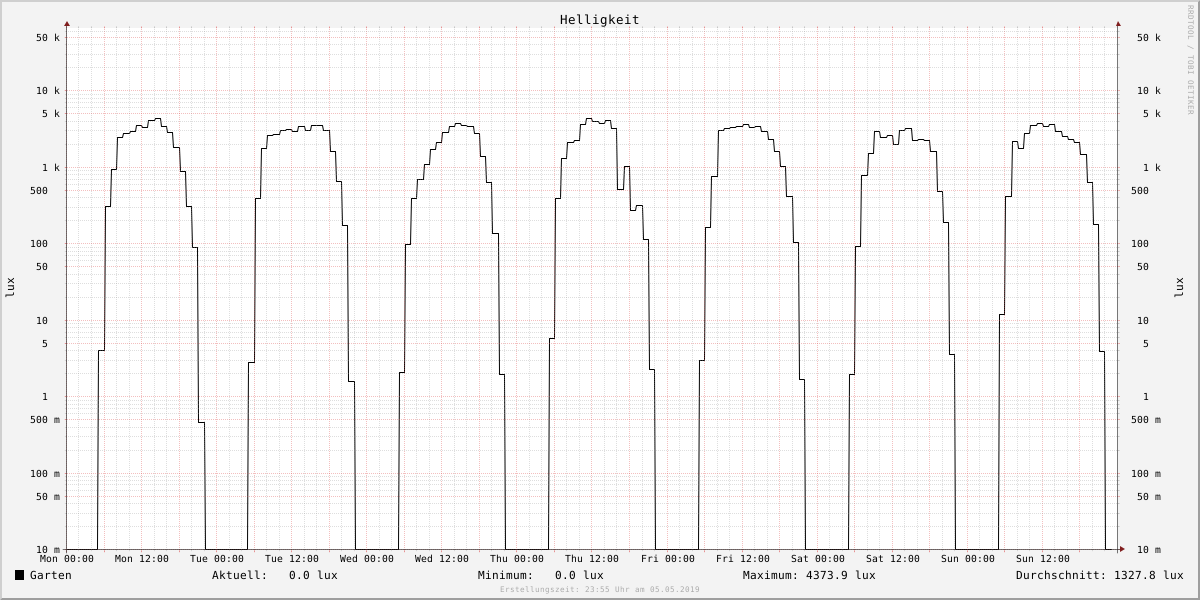Click the Tue 12:00 axis label
Screen dimensions: 1200x600
292,559
